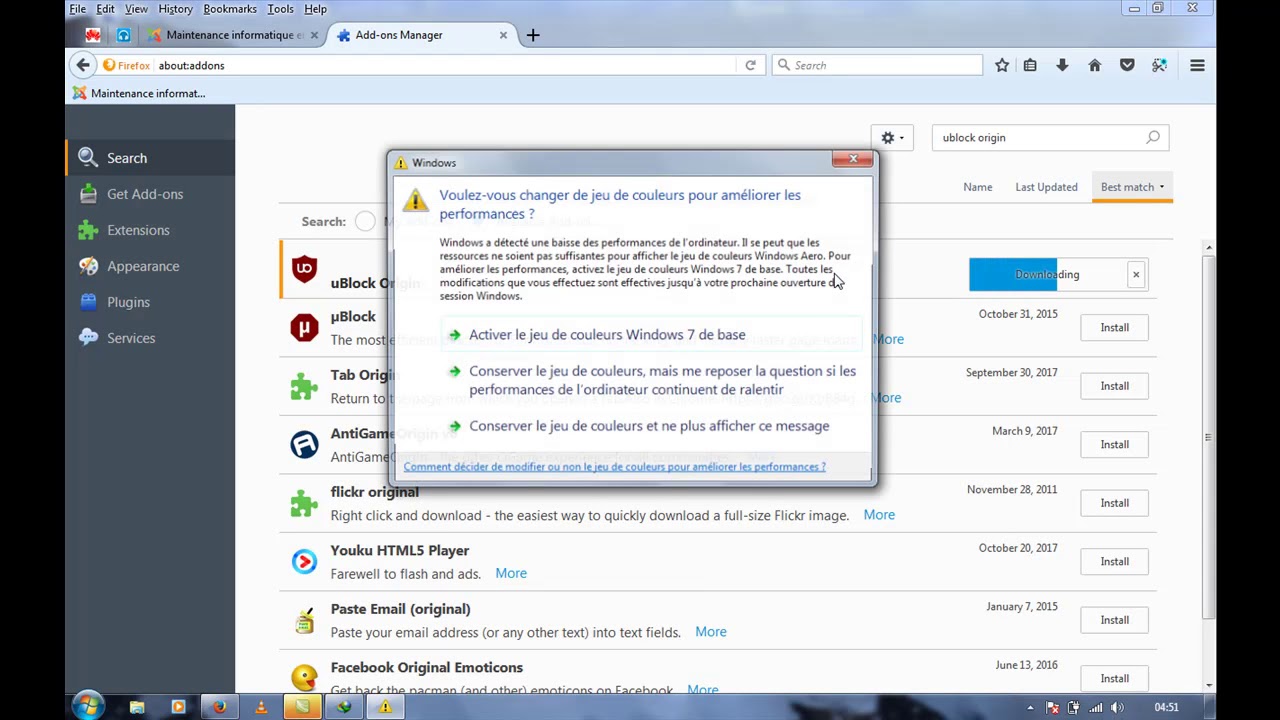
Task: Sort add-ons by Name
Action: click(x=978, y=187)
